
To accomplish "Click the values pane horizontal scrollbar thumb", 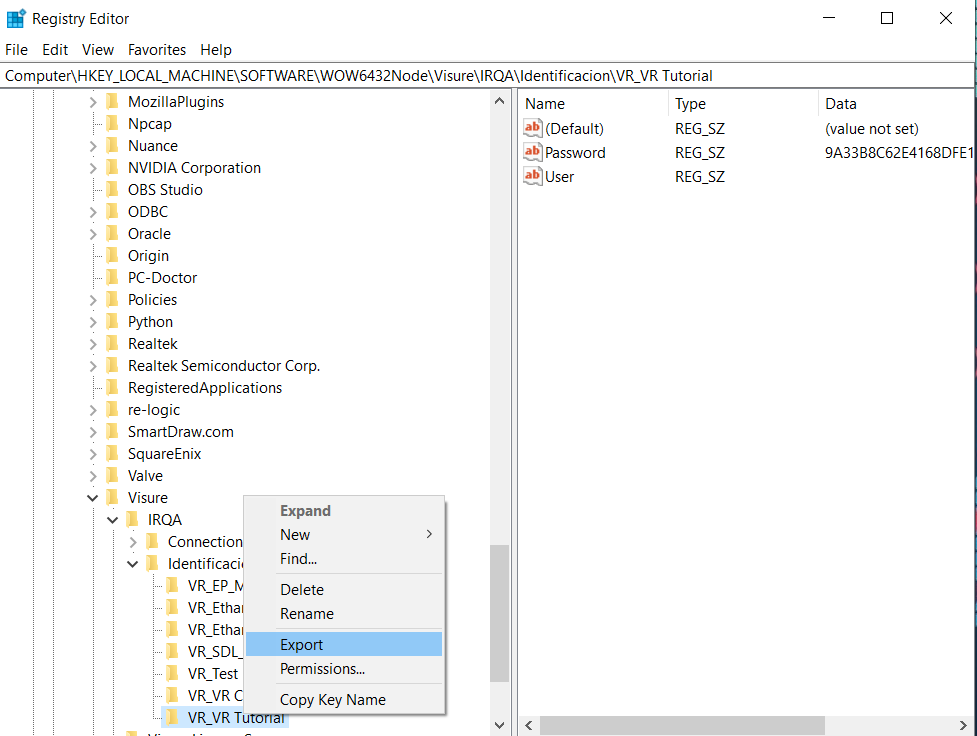I will pyautogui.click(x=682, y=725).
